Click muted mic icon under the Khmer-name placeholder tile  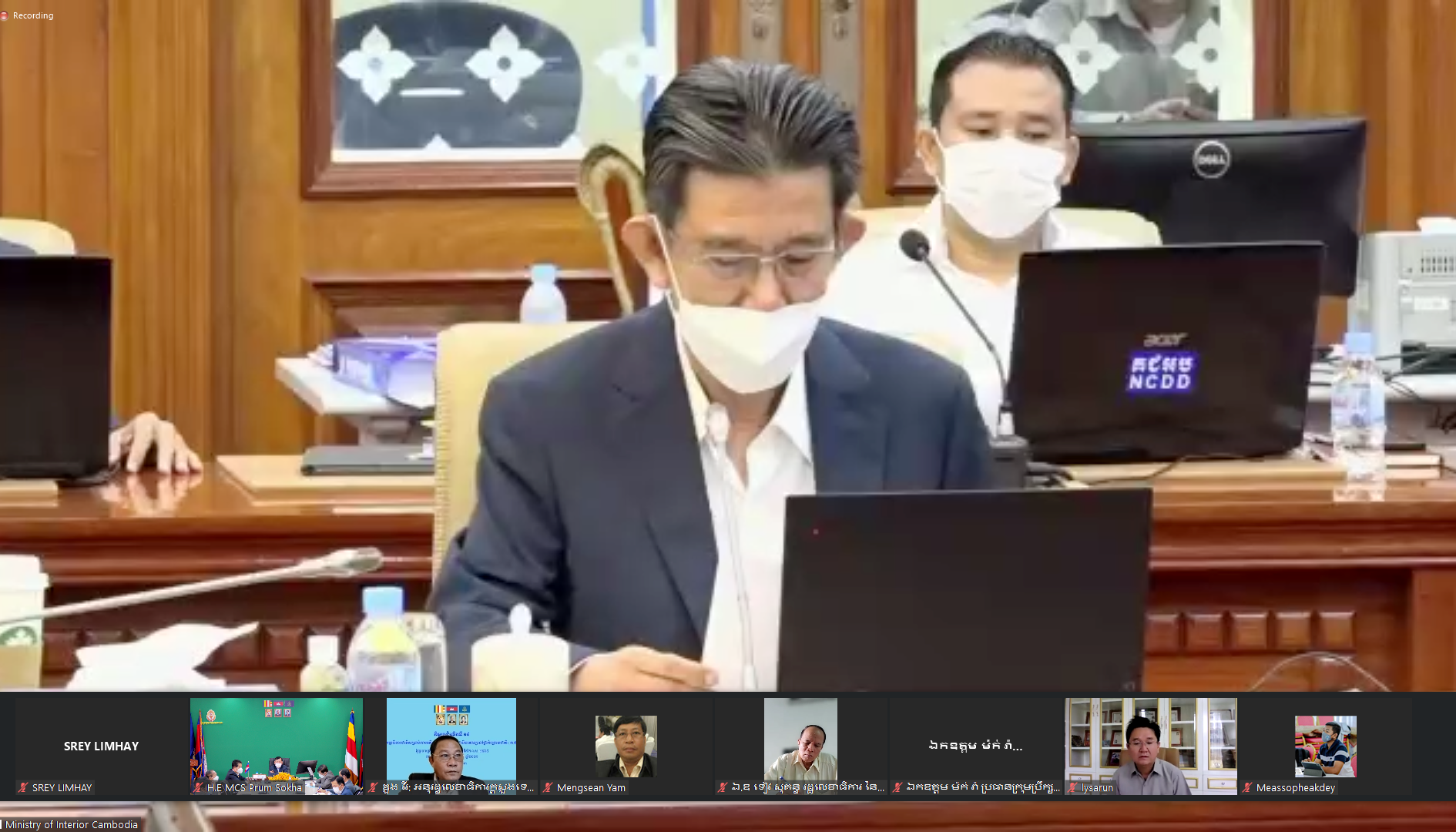click(897, 787)
